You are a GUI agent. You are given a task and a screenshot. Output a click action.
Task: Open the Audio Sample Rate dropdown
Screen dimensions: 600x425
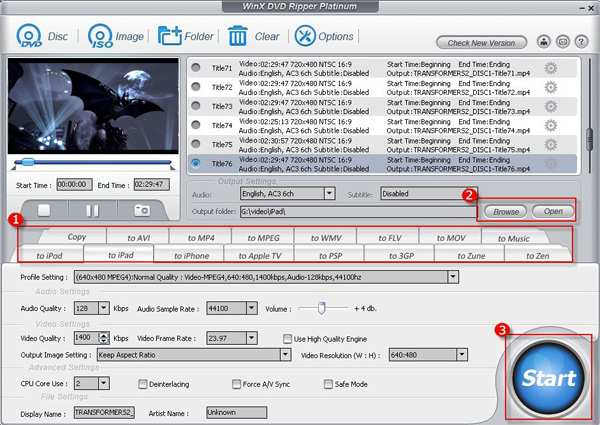[251, 308]
